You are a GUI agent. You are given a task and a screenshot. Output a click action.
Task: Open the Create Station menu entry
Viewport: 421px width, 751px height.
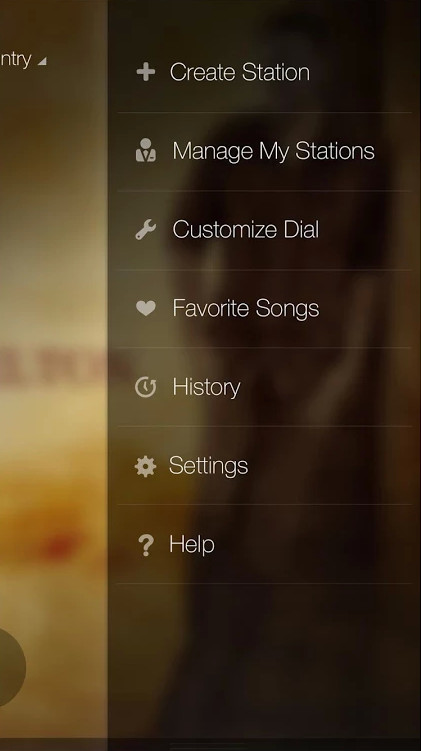[239, 72]
